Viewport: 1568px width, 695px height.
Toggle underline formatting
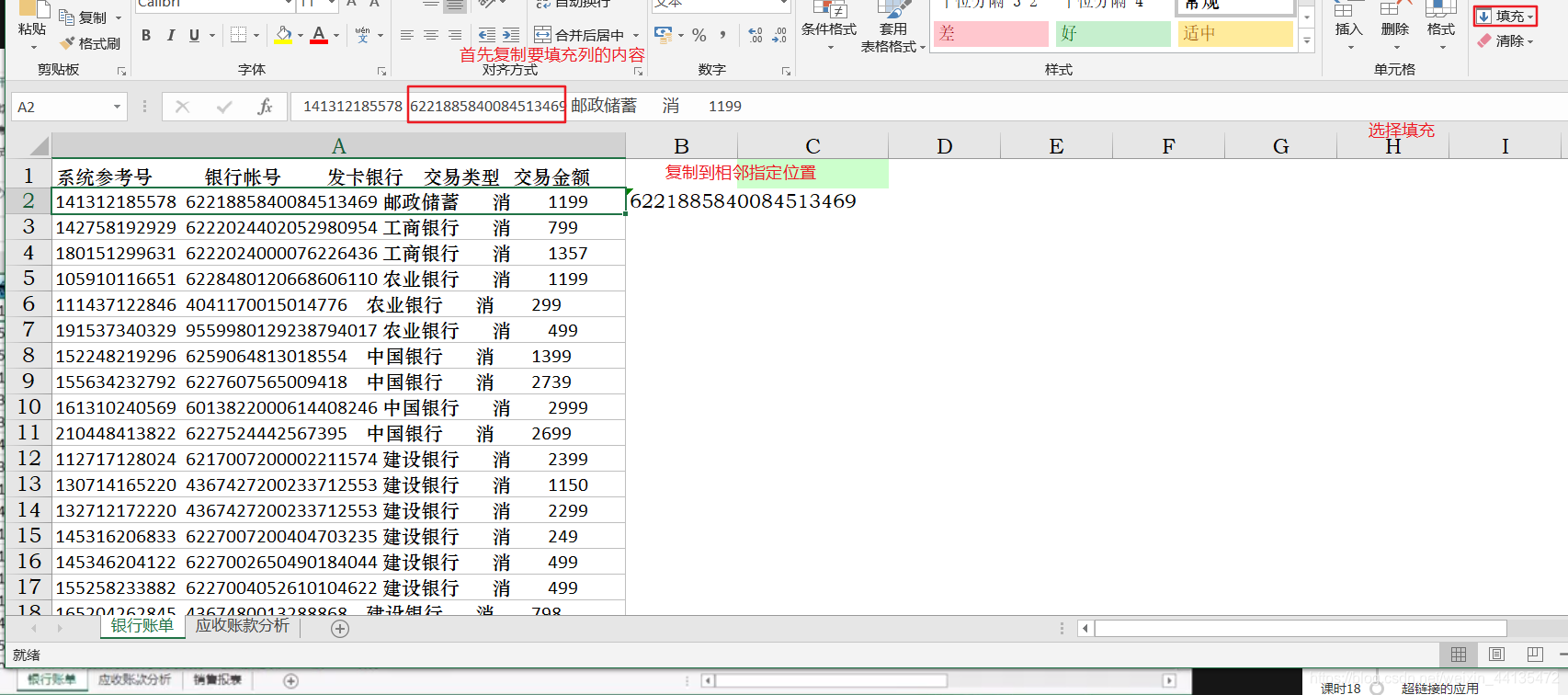194,35
